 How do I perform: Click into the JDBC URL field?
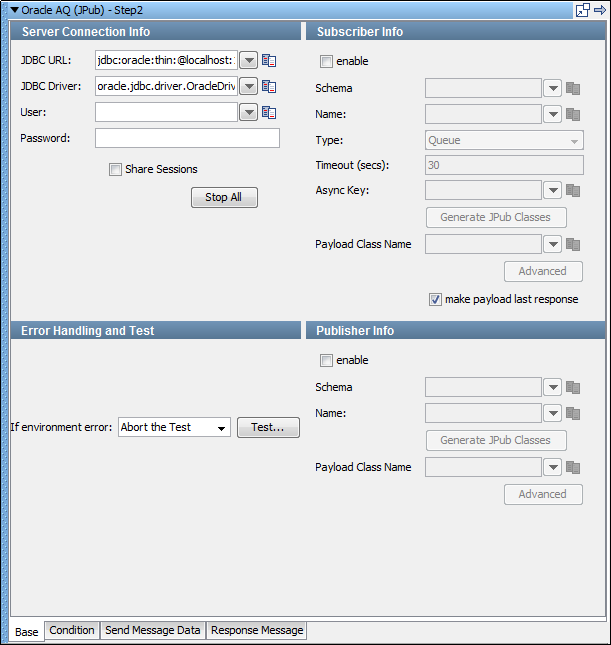click(166, 60)
